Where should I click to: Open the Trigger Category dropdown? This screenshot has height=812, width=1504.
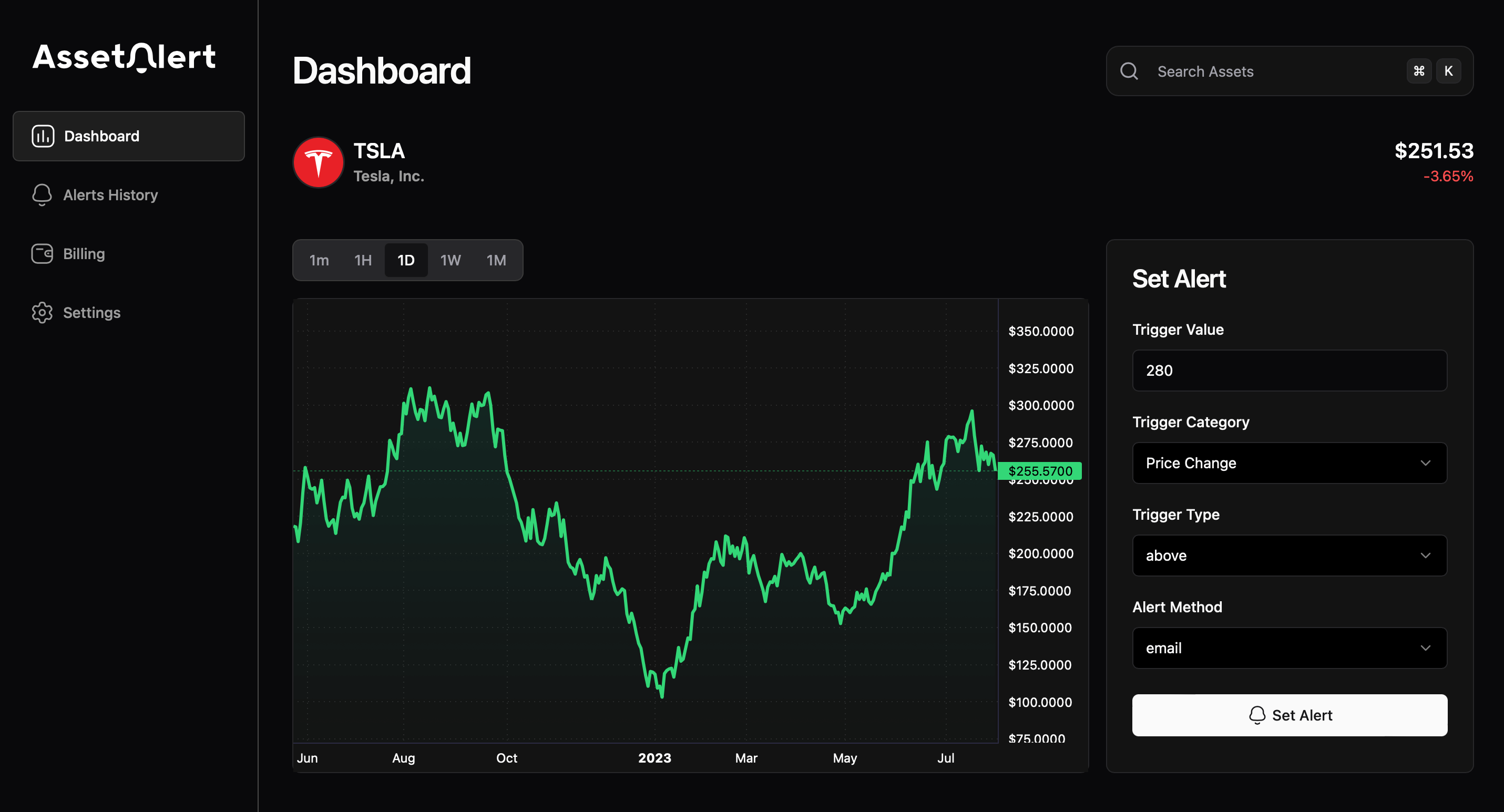click(x=1289, y=463)
